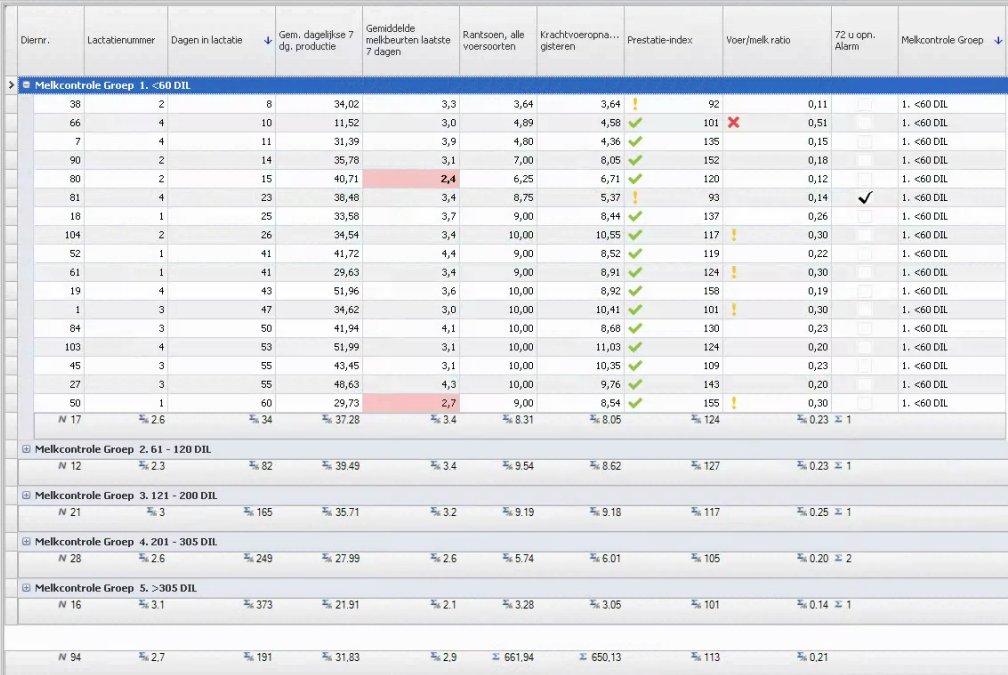Screen dimensions: 1008x675
Task: Select production value 40,71 of animal 80
Action: click(x=346, y=179)
